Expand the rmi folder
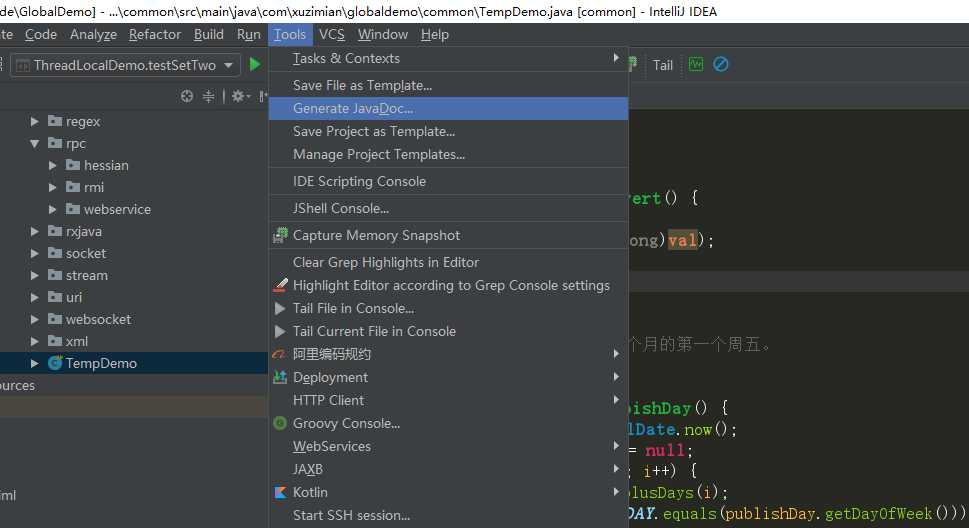Image resolution: width=969 pixels, height=528 pixels. tap(53, 187)
